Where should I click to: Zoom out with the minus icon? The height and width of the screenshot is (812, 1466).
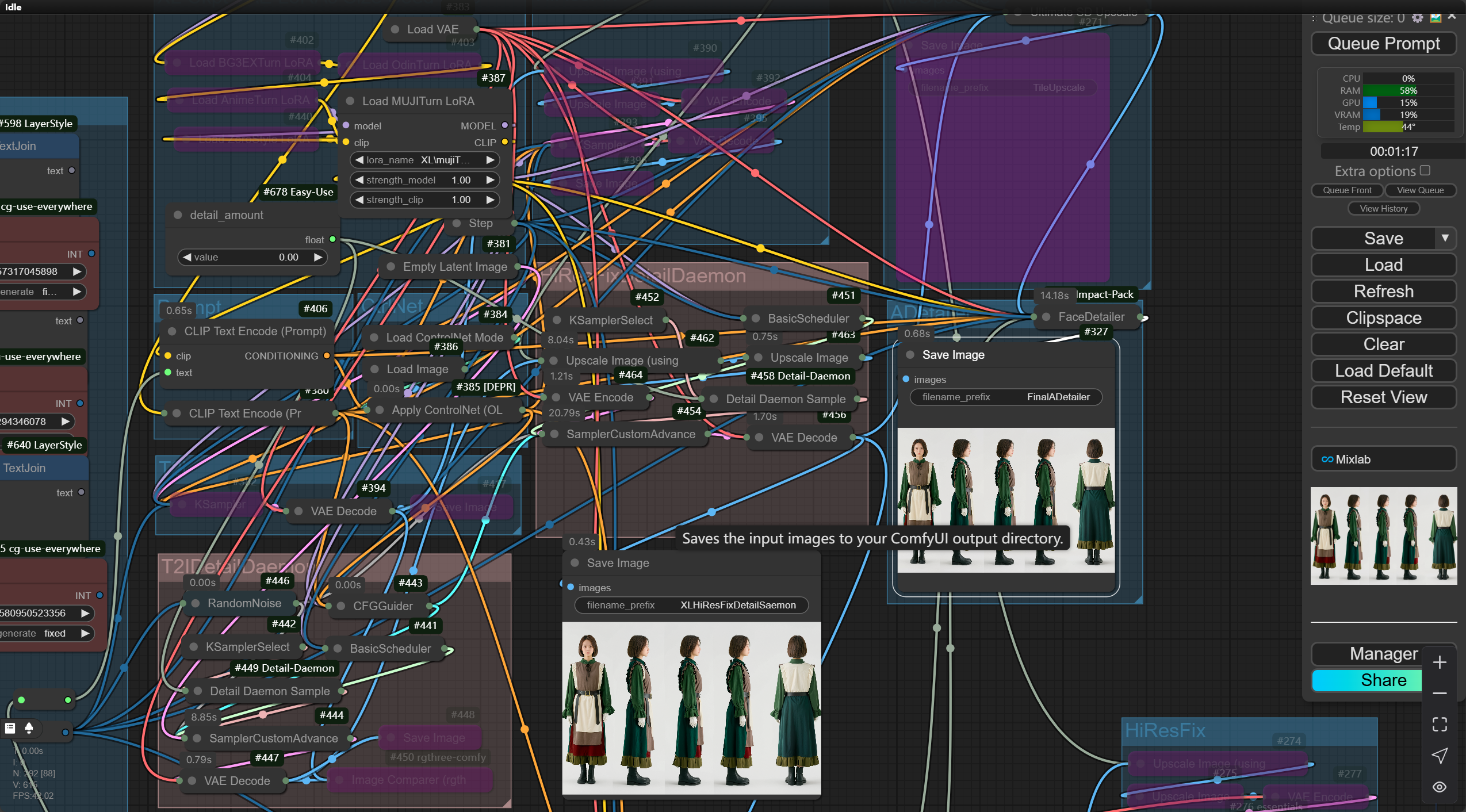click(1440, 694)
